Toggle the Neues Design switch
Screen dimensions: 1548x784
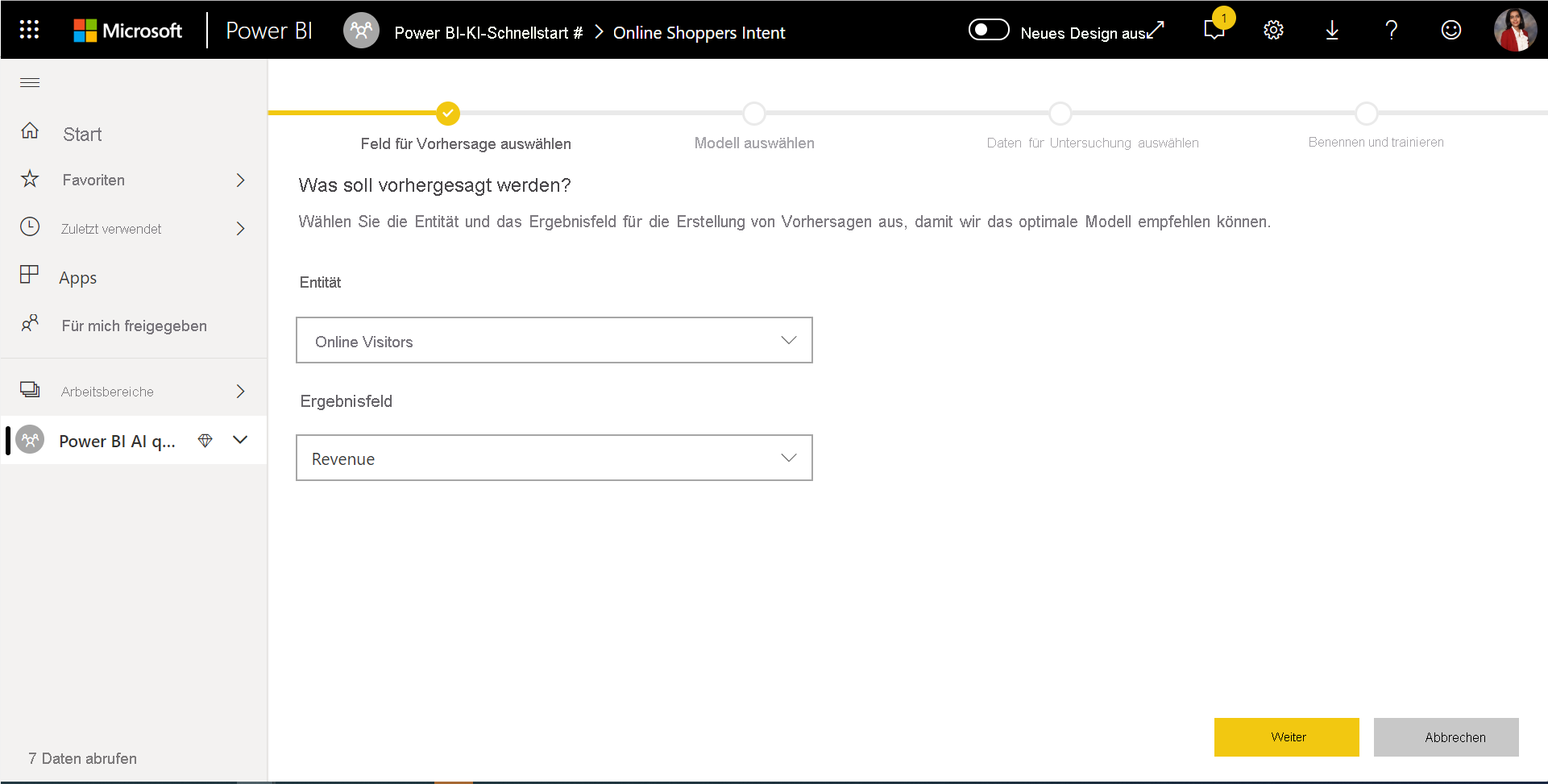pos(989,30)
